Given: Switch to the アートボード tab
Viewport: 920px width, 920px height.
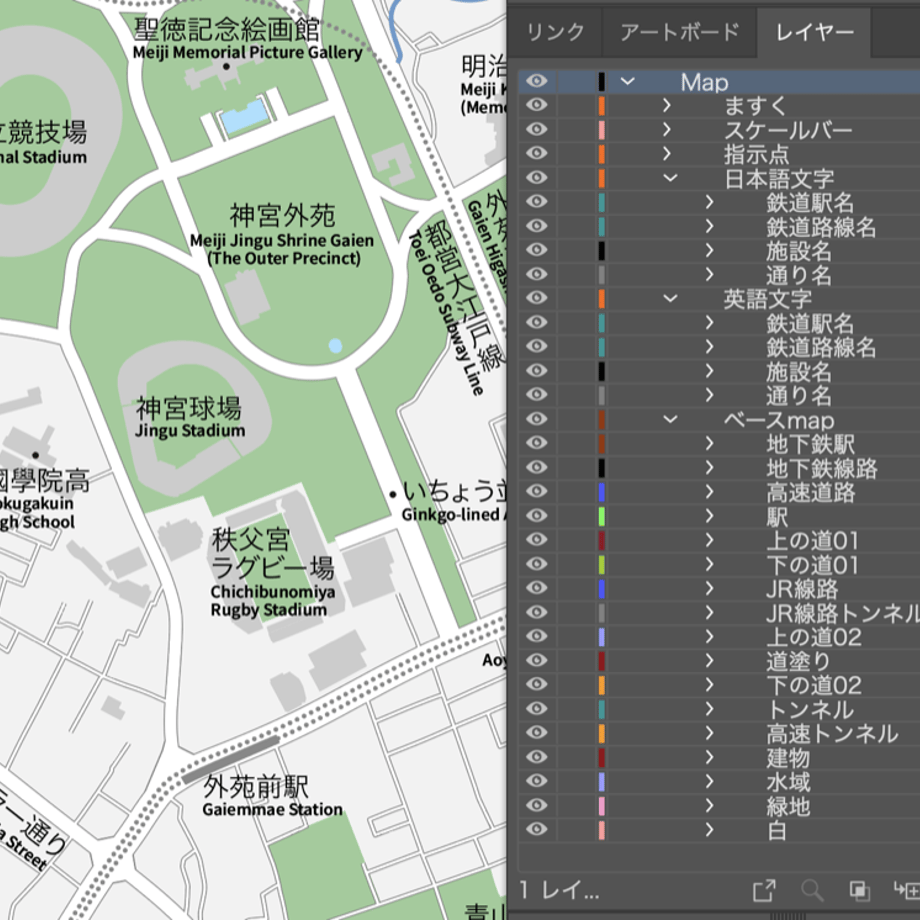Looking at the screenshot, I should coord(679,32).
